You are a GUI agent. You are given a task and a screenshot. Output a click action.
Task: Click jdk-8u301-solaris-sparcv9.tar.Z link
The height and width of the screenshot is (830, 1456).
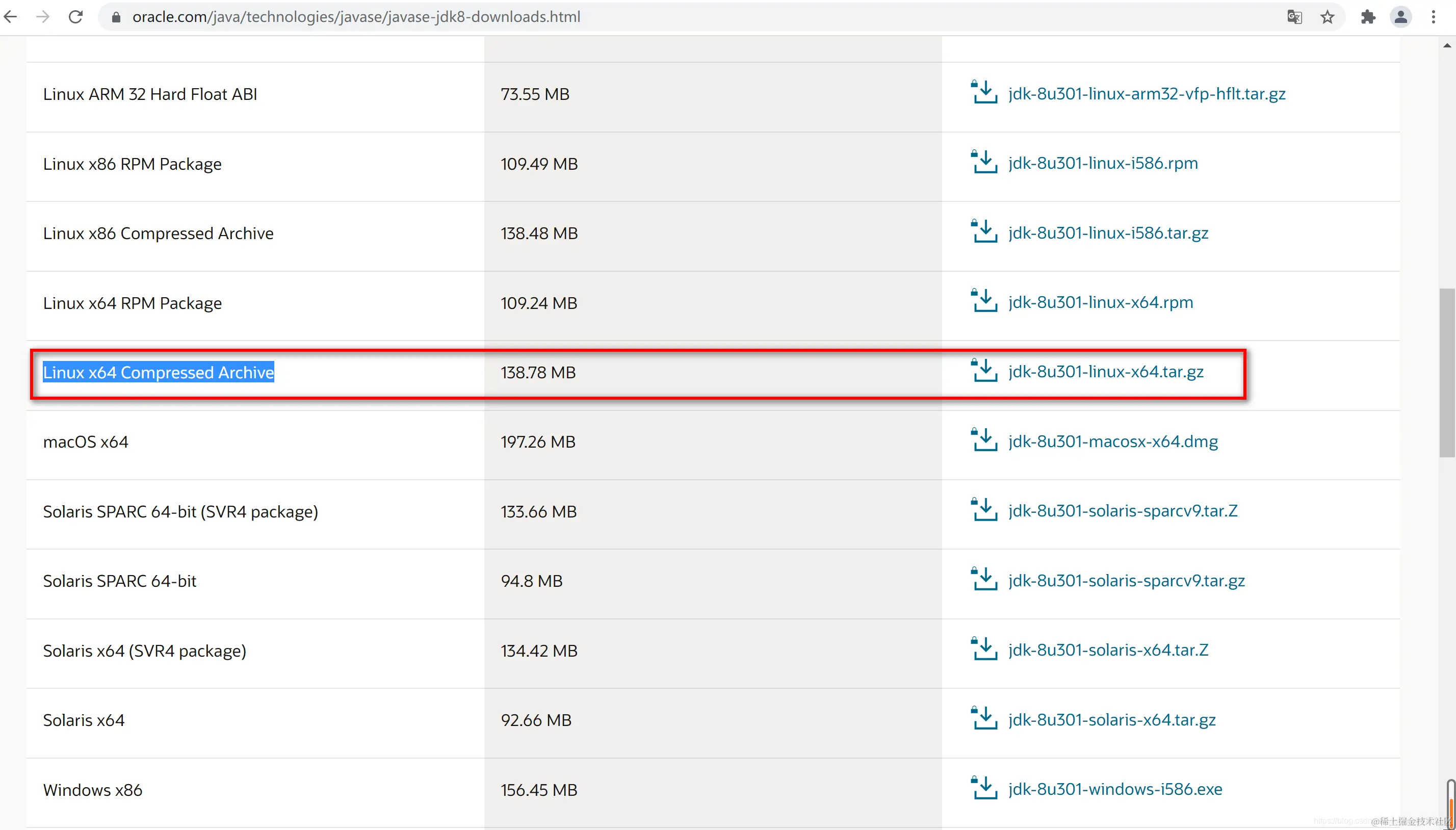[x=1123, y=511]
